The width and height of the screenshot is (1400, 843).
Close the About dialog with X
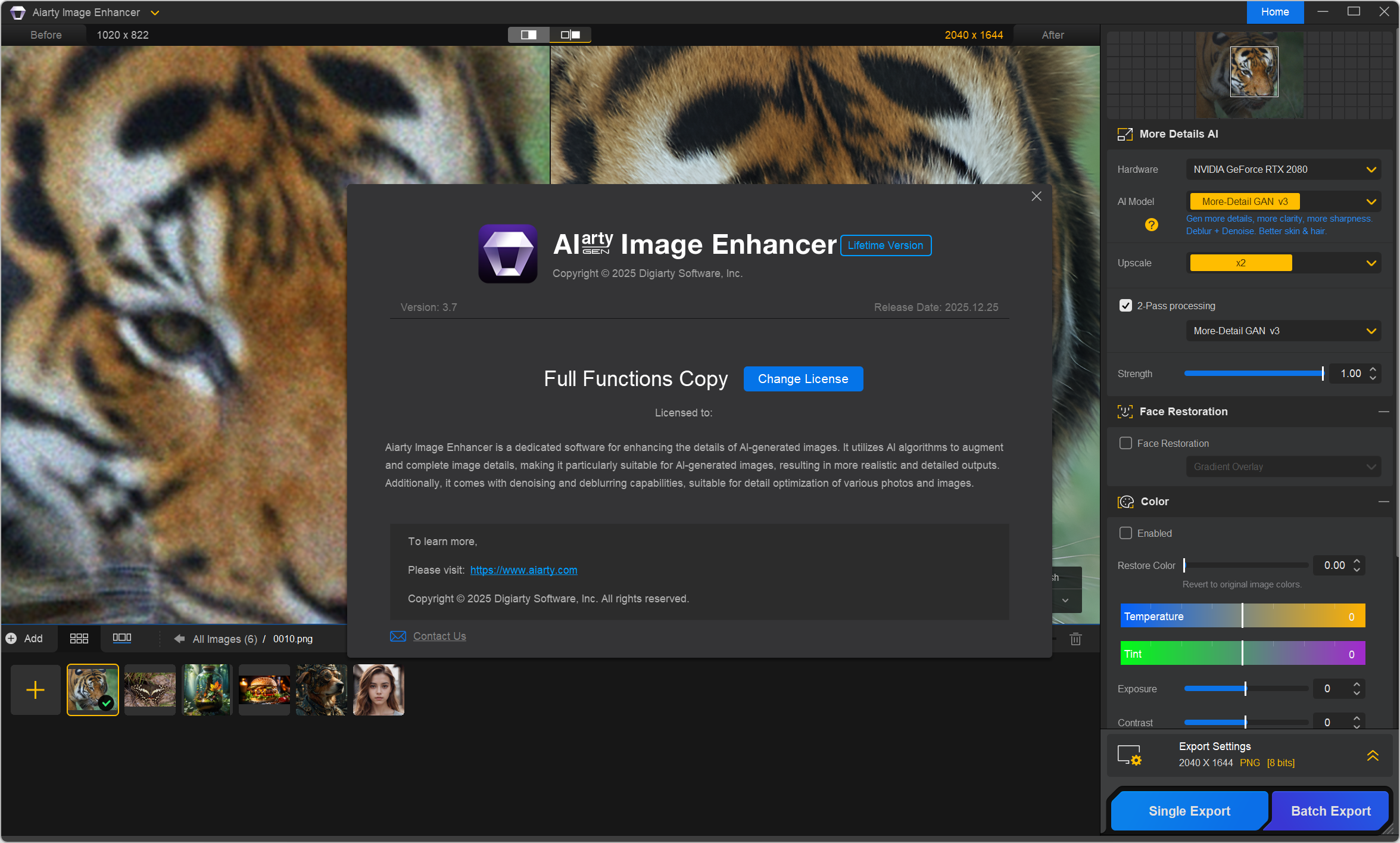click(x=1036, y=197)
